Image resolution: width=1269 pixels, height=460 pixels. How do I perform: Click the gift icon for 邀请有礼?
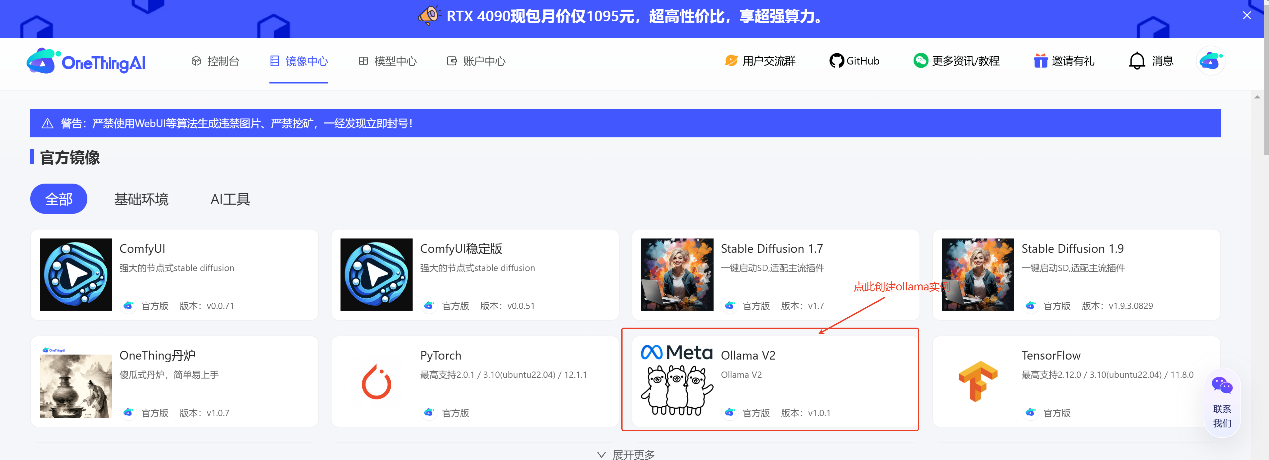tap(1041, 61)
